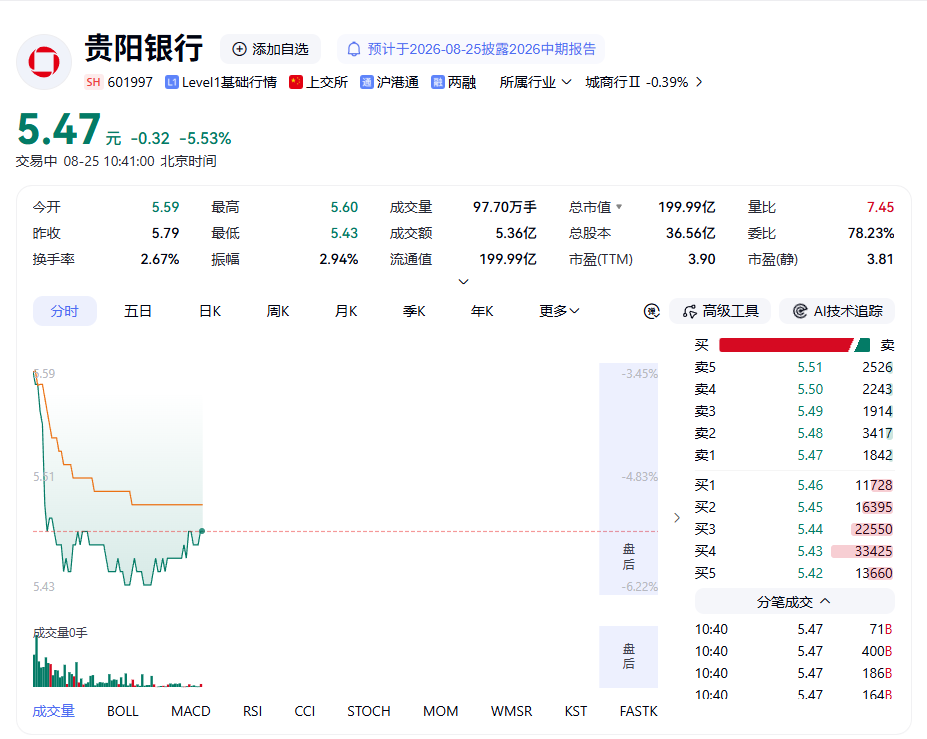Click the 10:40 trade of 186B
Screen dimensions: 927x739
point(794,673)
